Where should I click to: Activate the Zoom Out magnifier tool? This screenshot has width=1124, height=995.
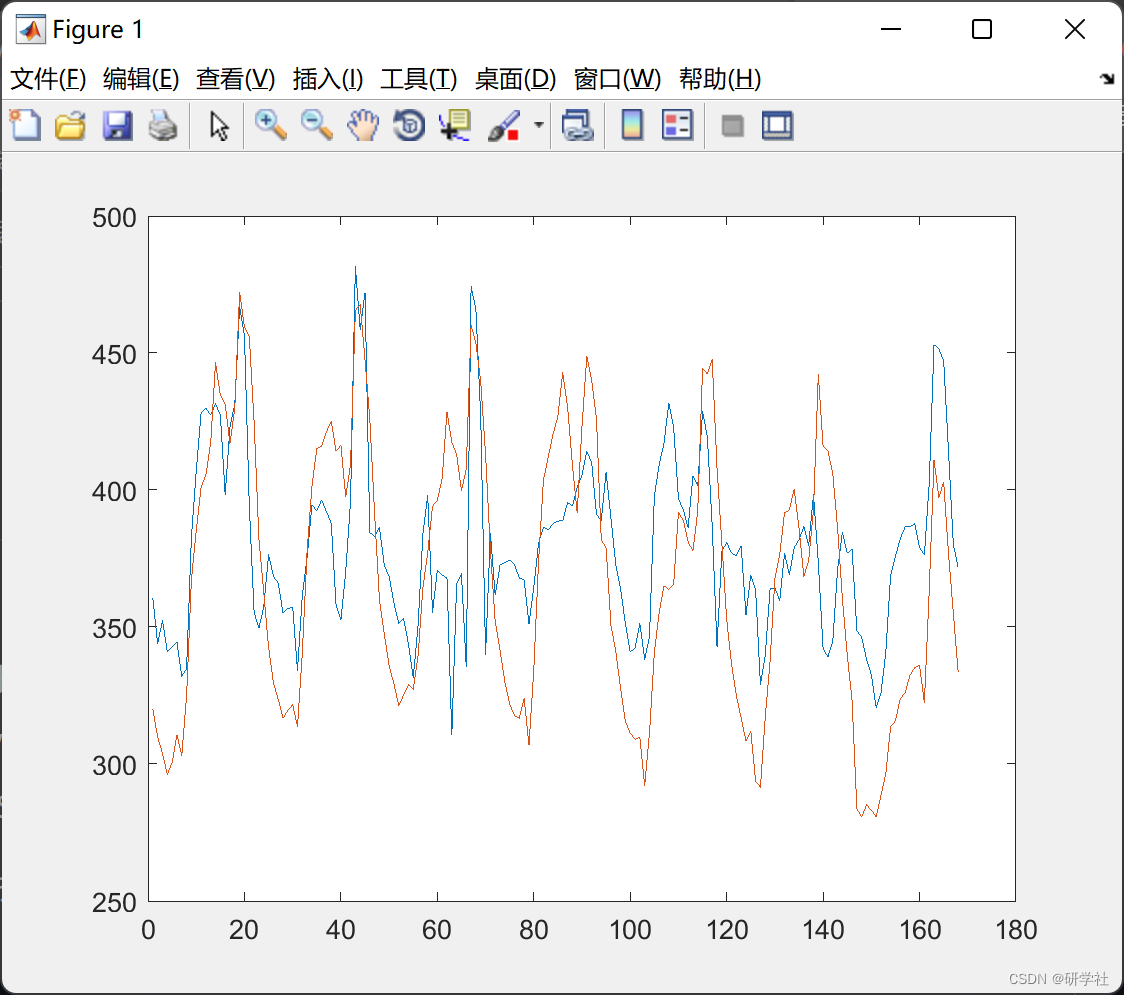317,125
